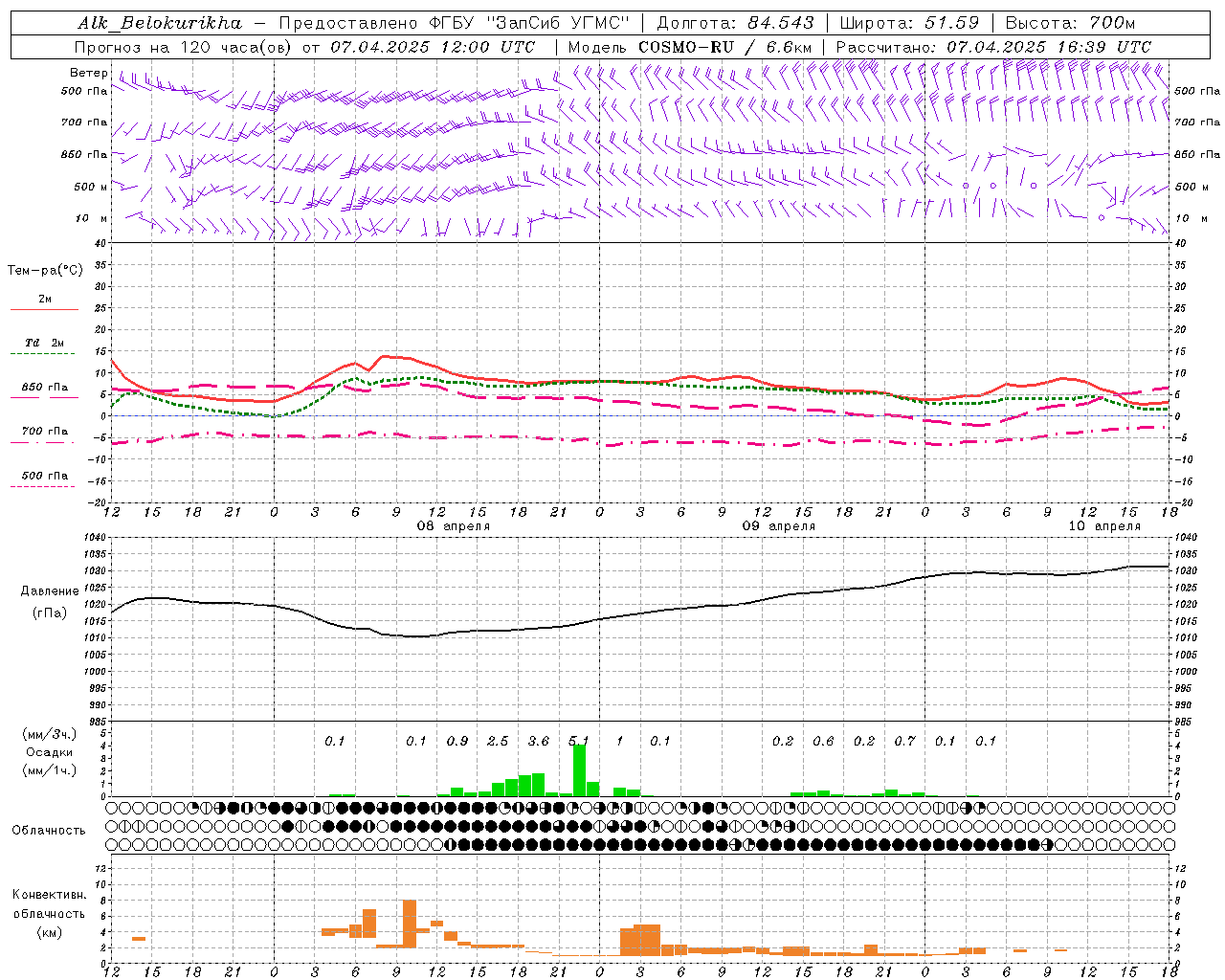Viewport: 1225px width, 980px height.
Task: Click the precipitation total 3.6
Action: pos(539,741)
